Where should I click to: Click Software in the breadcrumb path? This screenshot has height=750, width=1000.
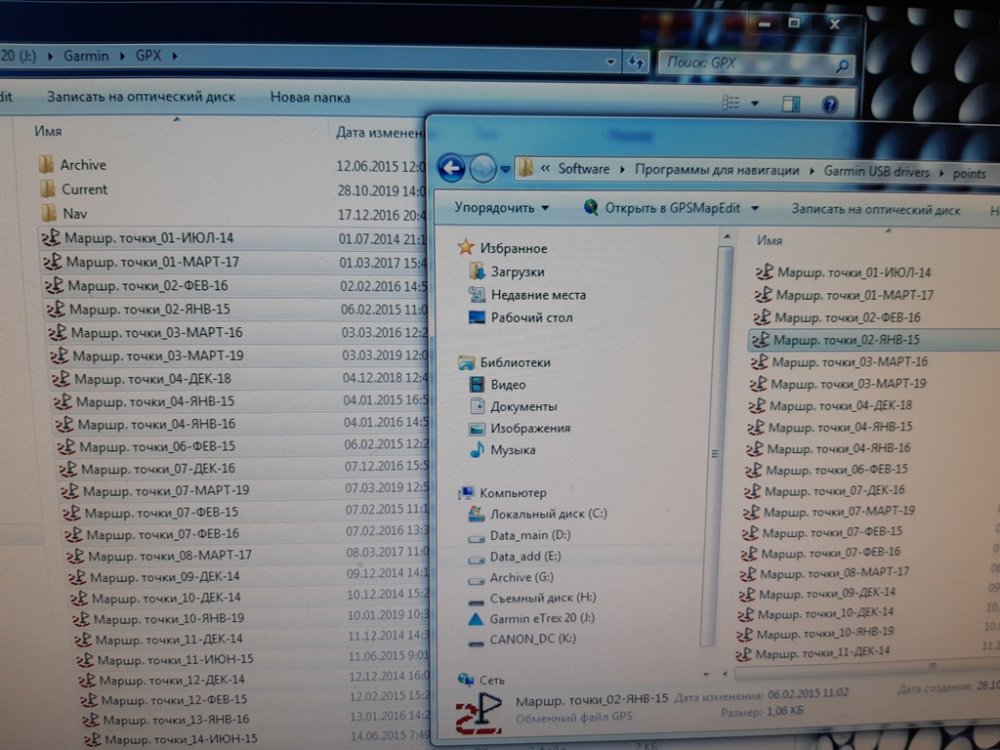[x=583, y=169]
